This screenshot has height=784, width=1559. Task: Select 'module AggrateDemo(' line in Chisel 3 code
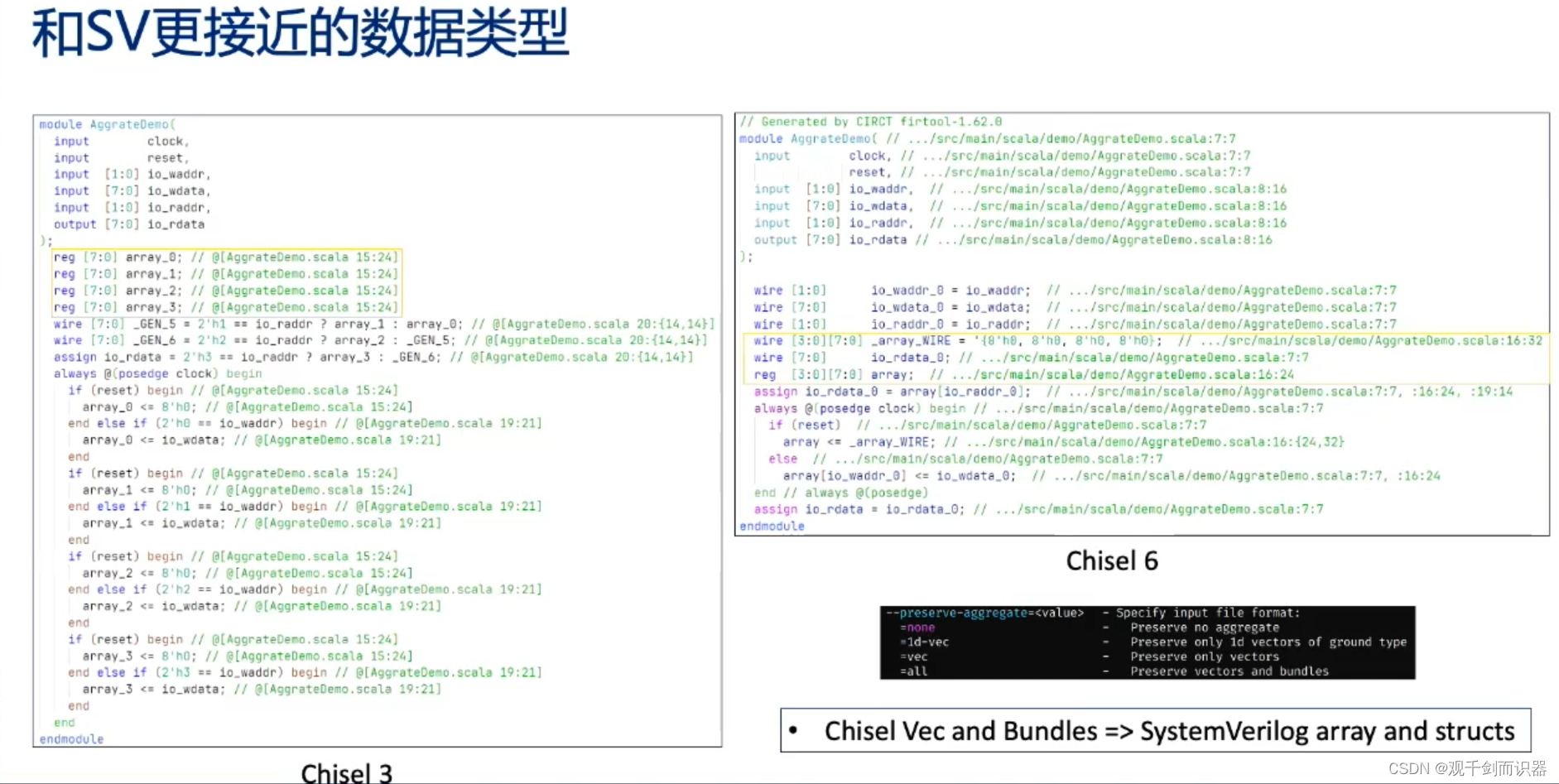[x=108, y=124]
